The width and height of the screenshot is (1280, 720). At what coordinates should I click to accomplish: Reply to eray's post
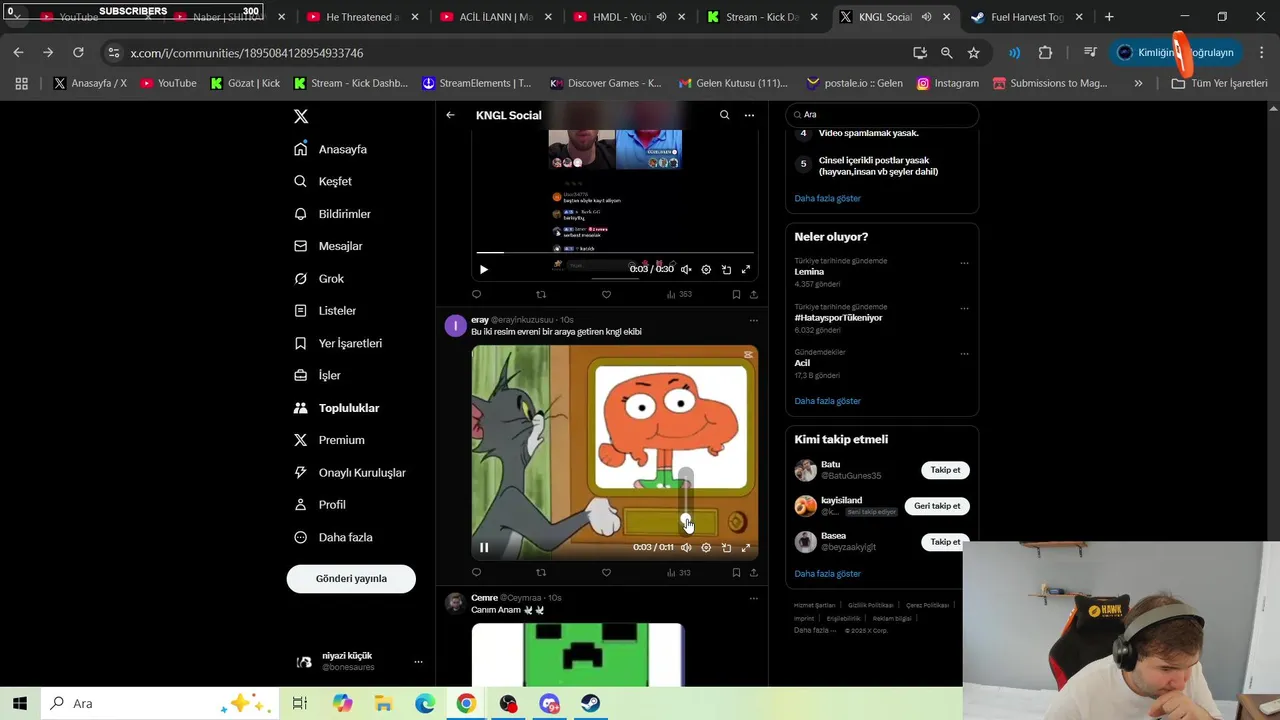[x=476, y=572]
